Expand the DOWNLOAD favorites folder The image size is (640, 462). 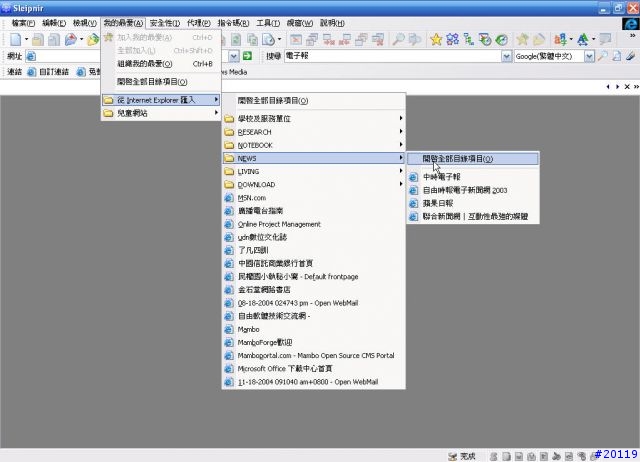click(314, 184)
